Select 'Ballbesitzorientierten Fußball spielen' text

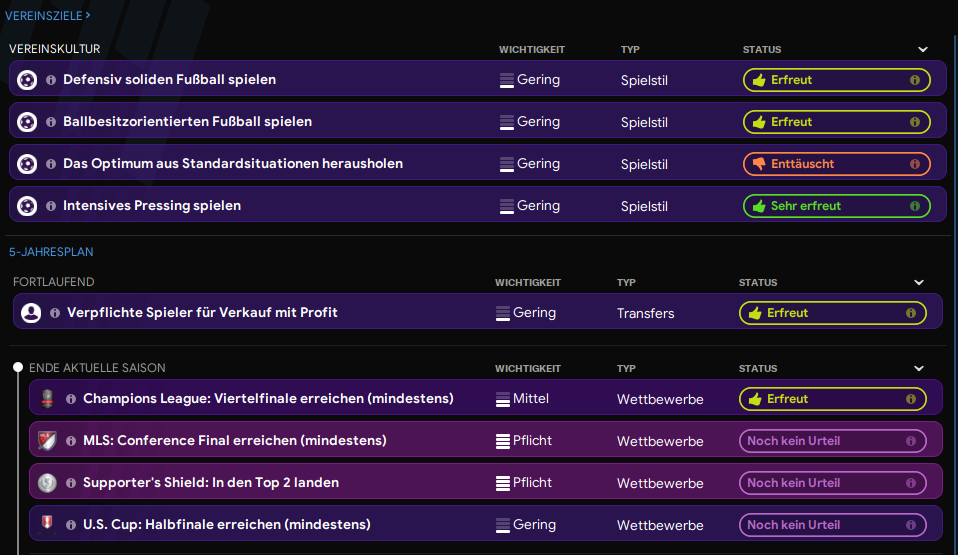188,122
